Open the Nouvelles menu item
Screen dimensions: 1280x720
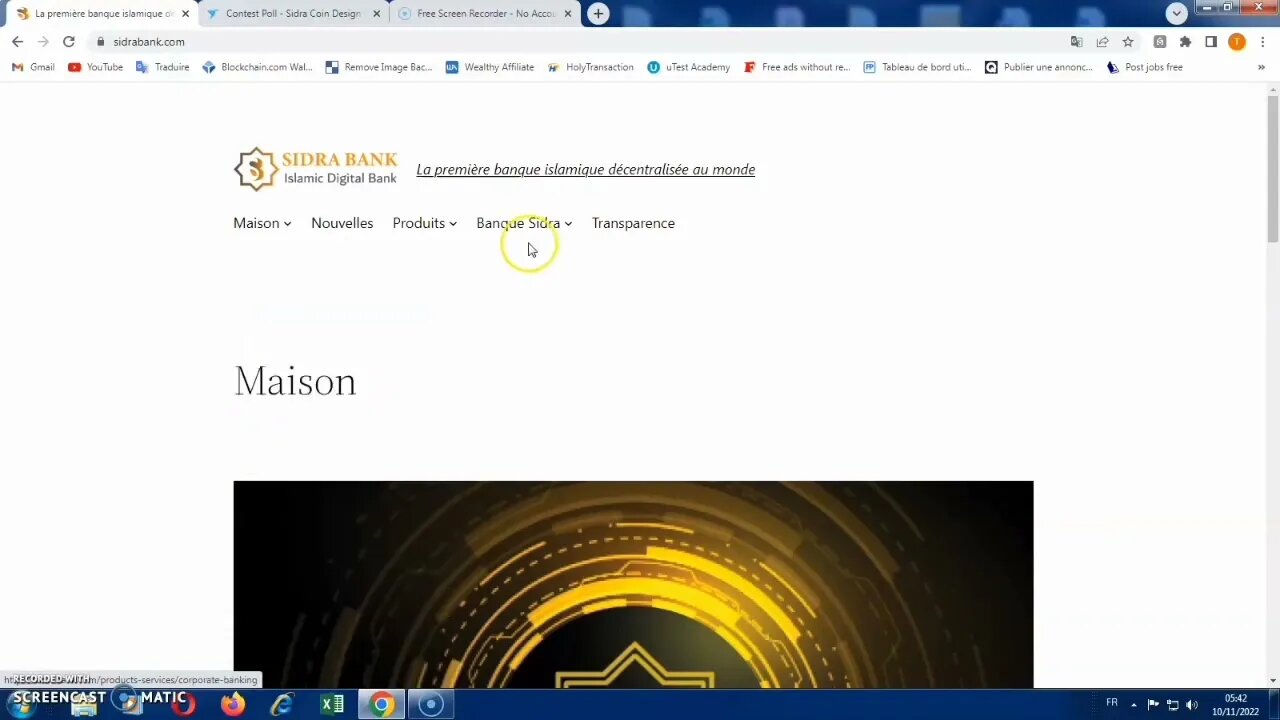(x=342, y=223)
